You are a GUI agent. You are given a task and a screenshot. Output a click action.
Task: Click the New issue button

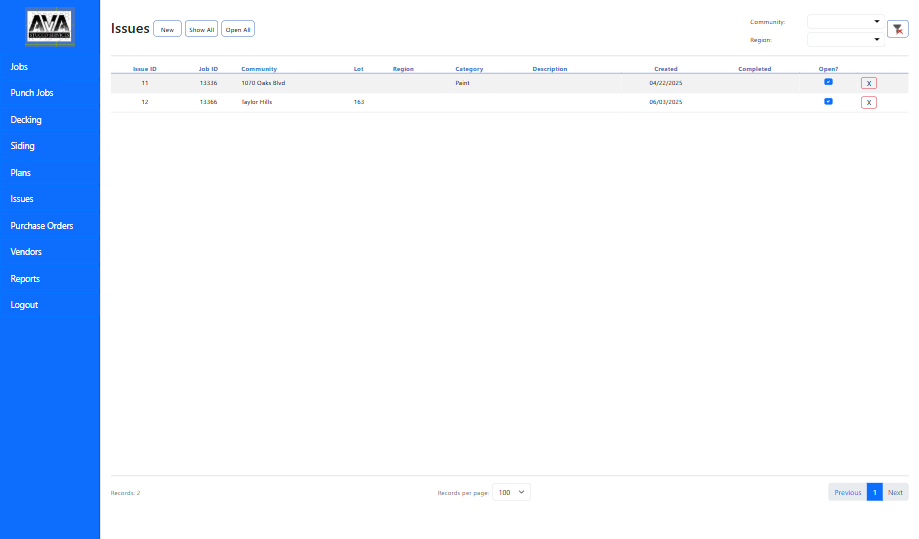[167, 30]
